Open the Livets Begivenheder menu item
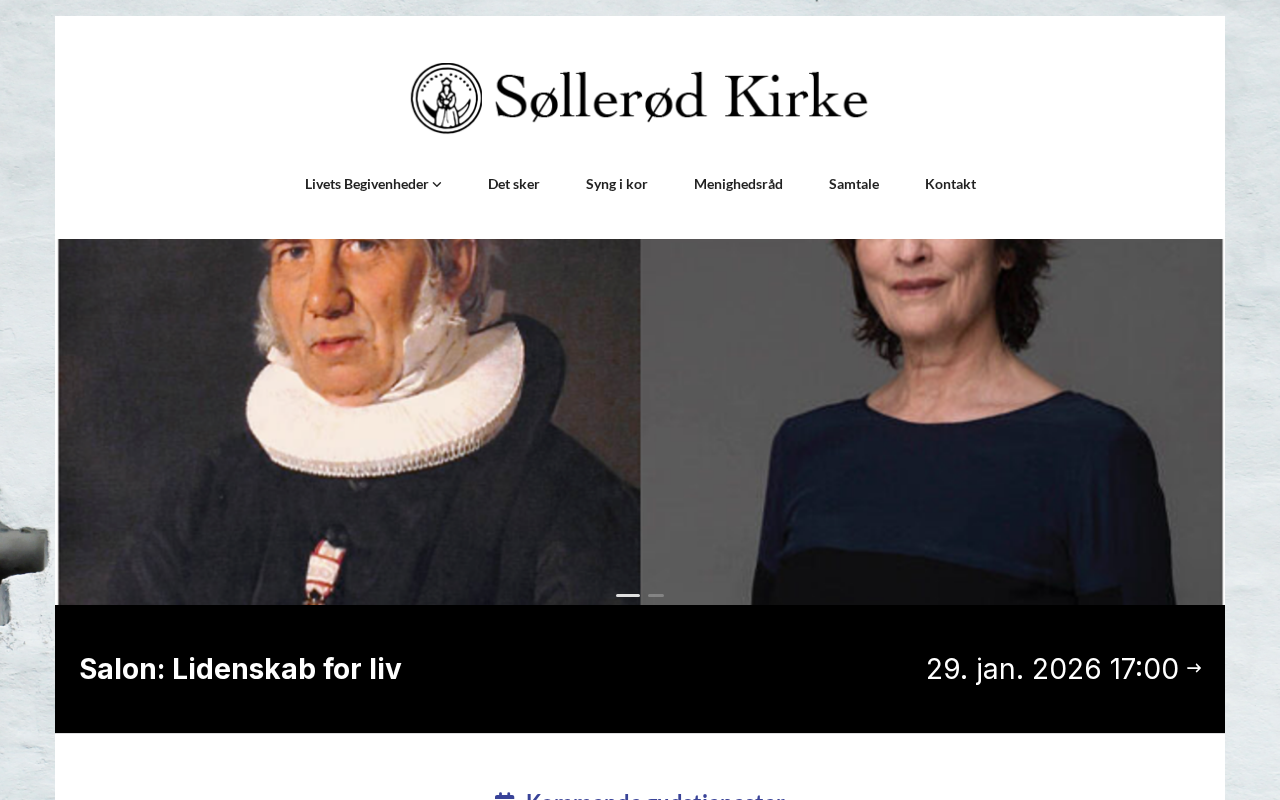1280x800 pixels. click(x=367, y=184)
